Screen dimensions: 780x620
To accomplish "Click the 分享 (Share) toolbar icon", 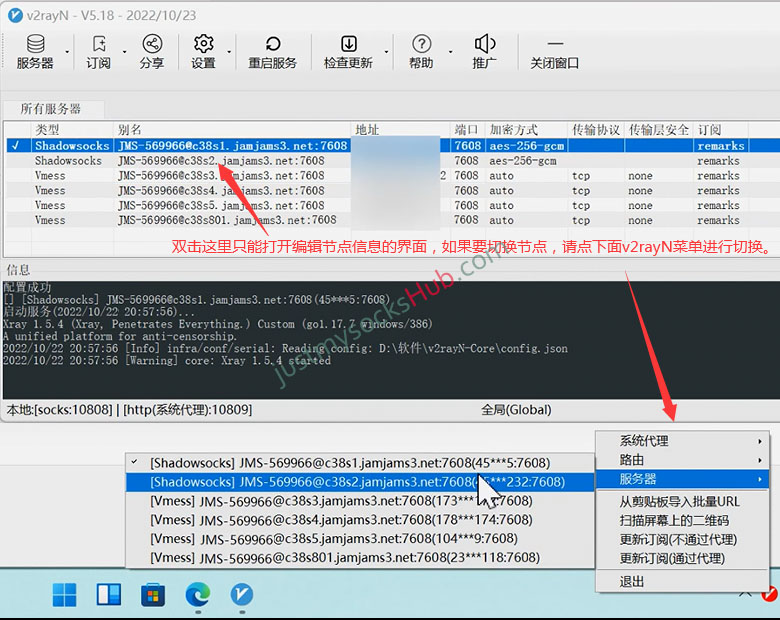I will click(152, 52).
